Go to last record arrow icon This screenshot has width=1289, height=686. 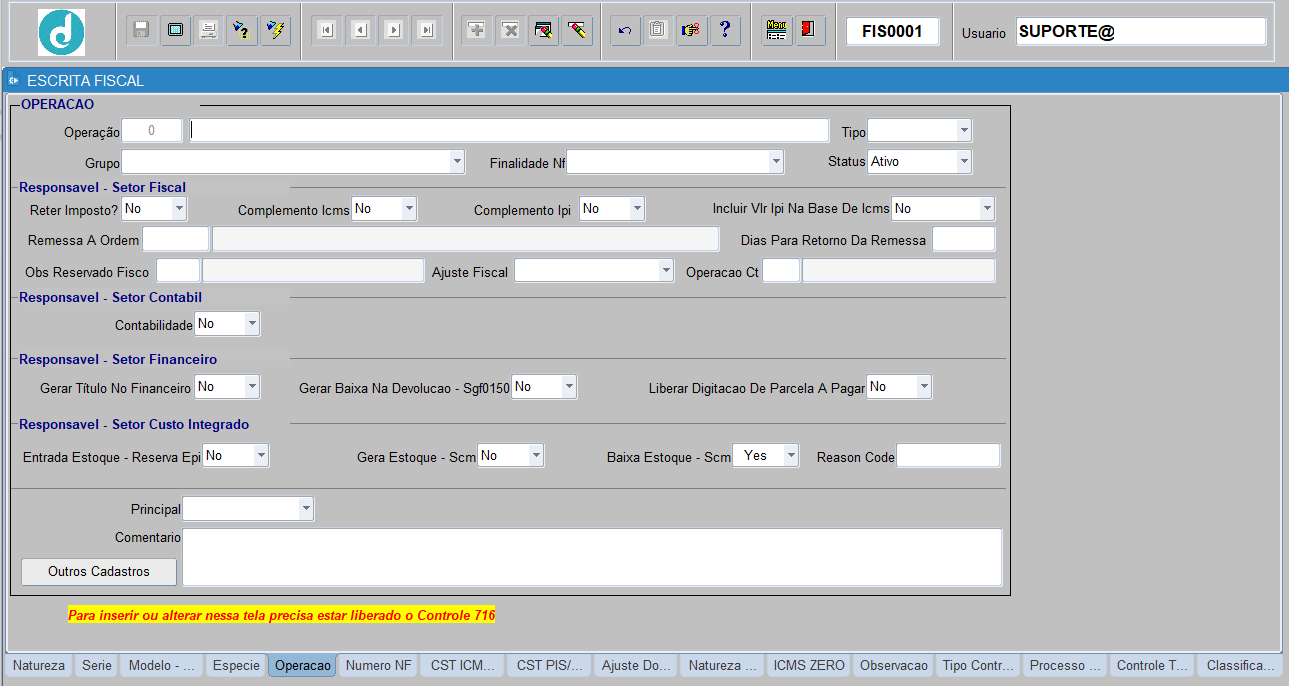point(427,30)
